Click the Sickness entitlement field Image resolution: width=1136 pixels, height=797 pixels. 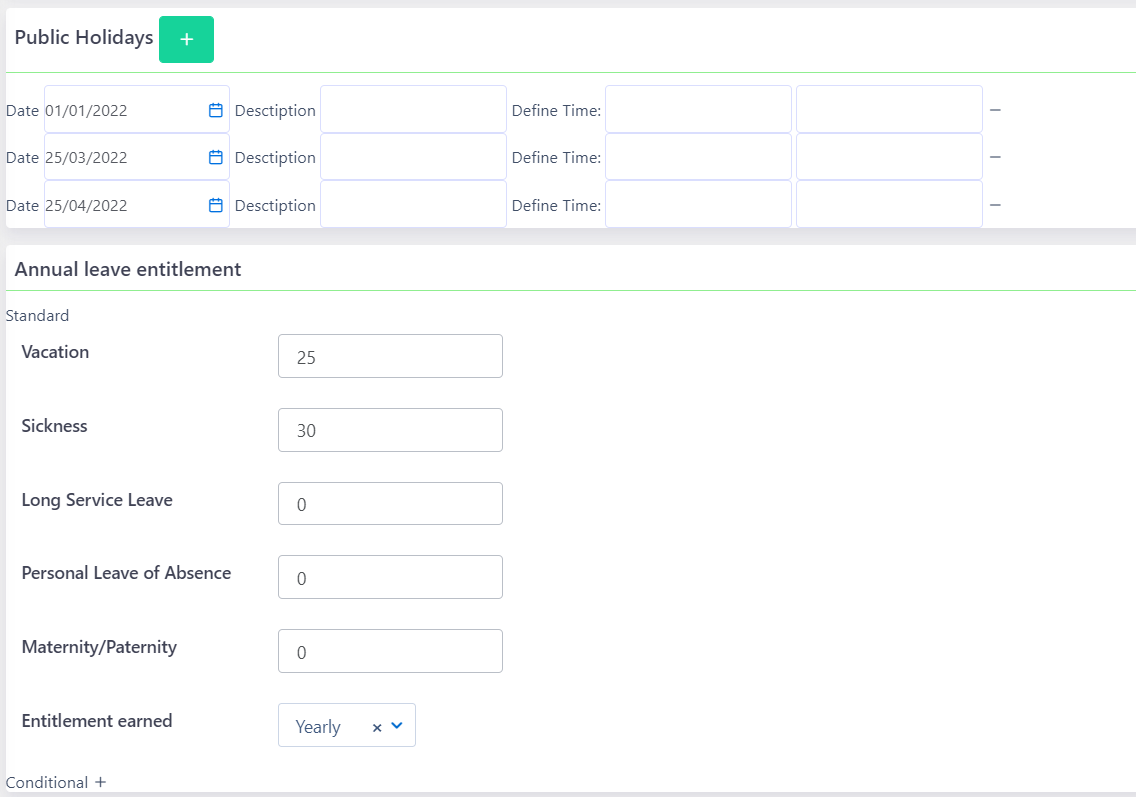(390, 430)
